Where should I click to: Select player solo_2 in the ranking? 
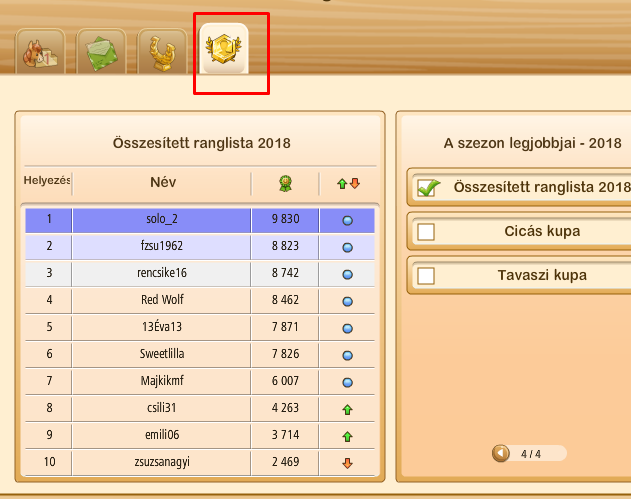click(162, 219)
